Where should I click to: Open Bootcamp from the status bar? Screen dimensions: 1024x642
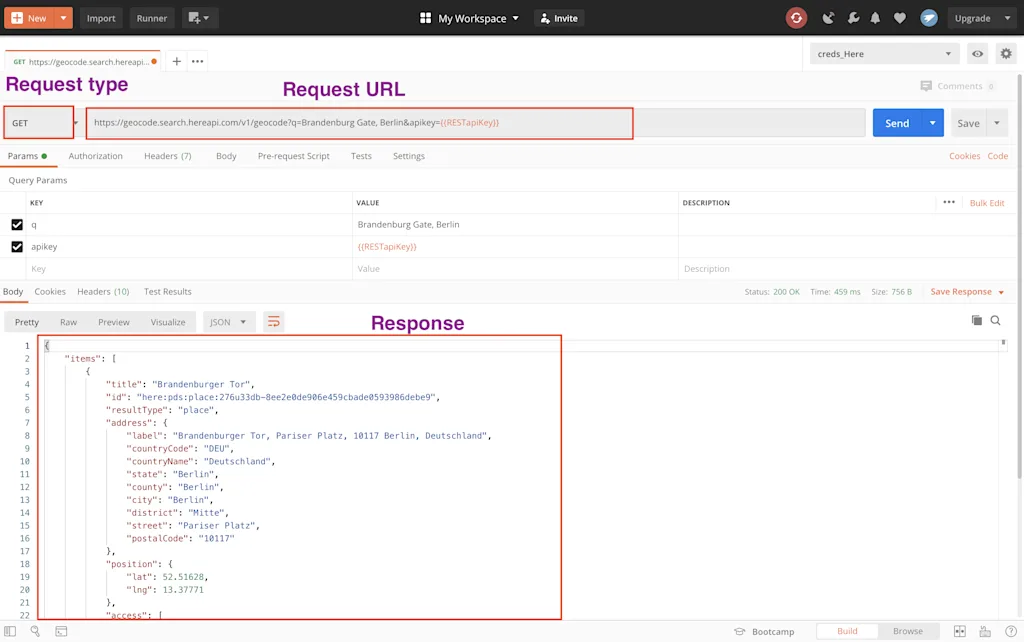[x=764, y=632]
